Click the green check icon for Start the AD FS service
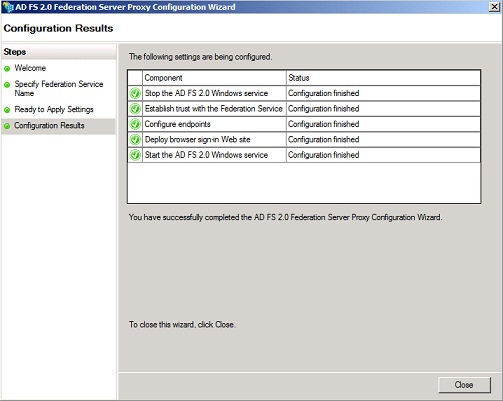Image resolution: width=503 pixels, height=401 pixels. click(135, 155)
